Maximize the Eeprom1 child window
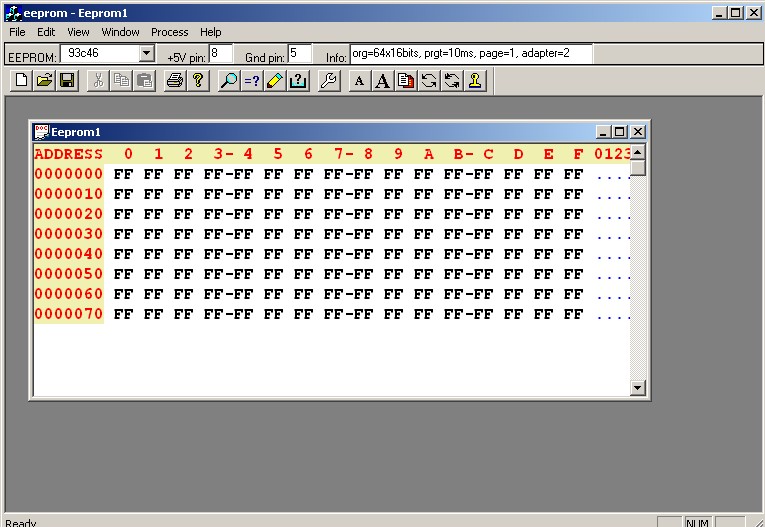 (620, 132)
